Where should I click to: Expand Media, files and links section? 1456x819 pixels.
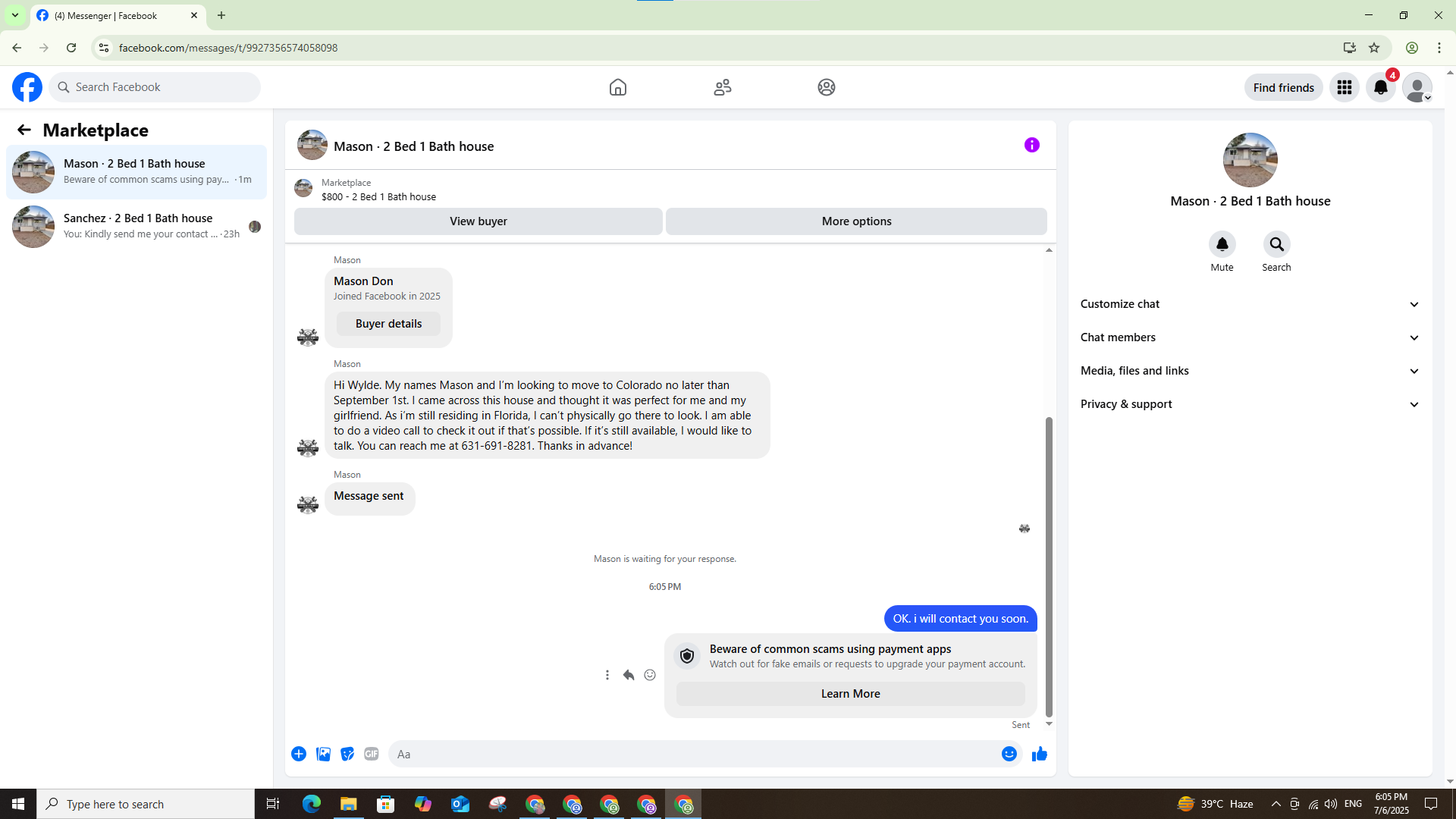pos(1250,371)
